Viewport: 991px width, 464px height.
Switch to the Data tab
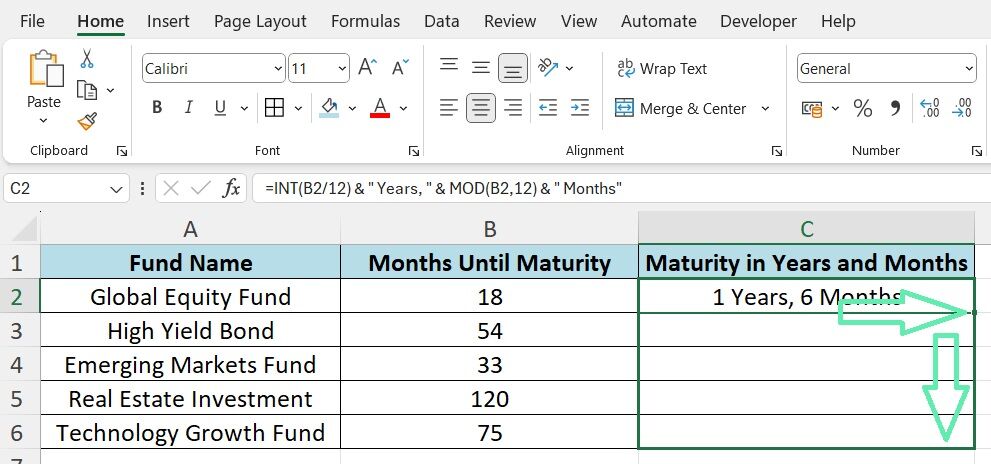pos(442,21)
